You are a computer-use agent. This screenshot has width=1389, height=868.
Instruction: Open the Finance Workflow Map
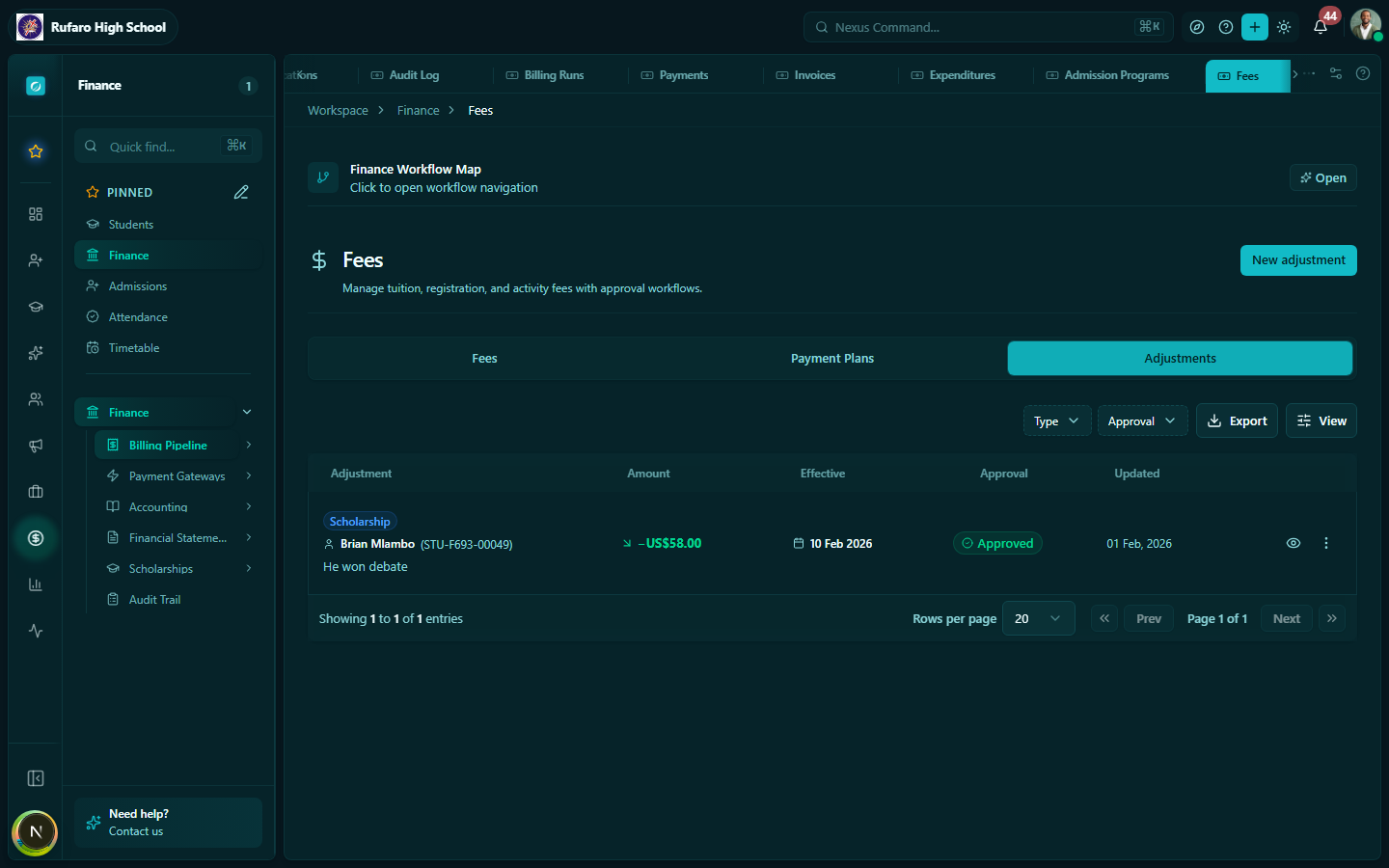1323,177
